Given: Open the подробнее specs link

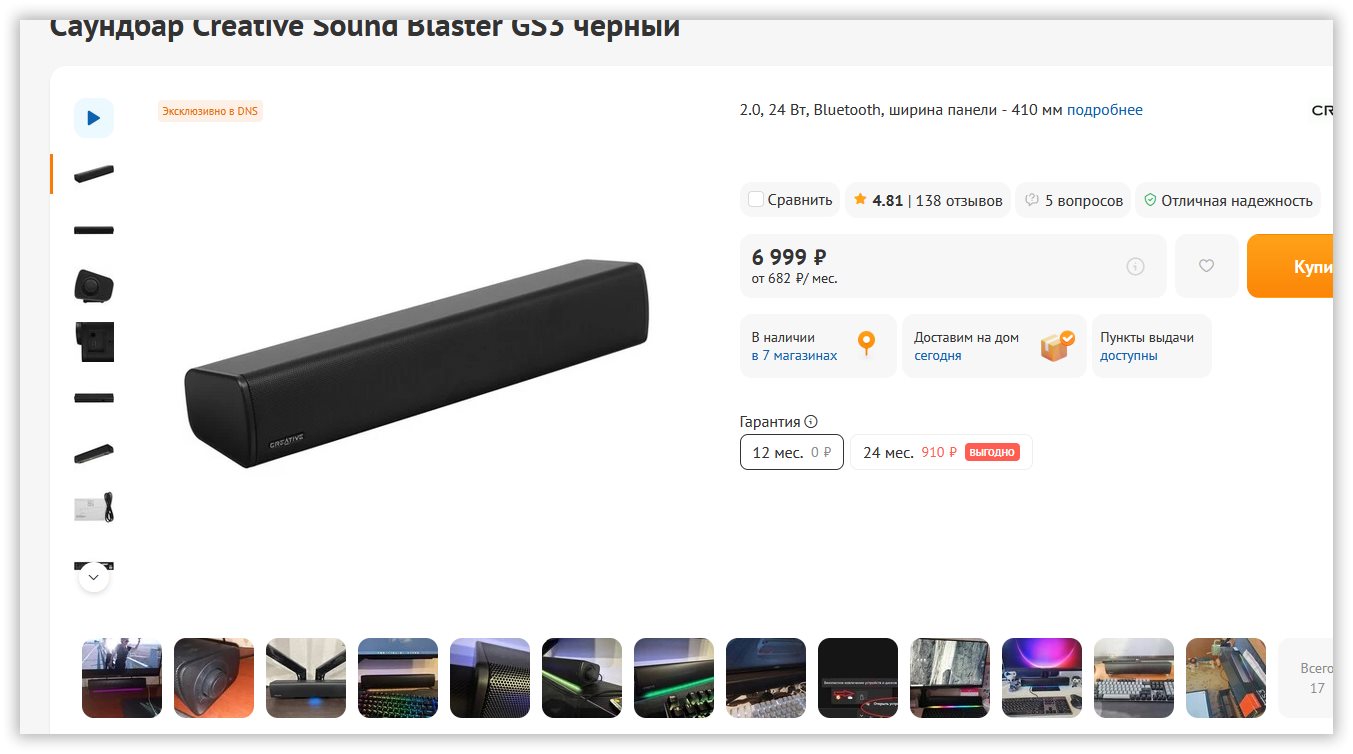Looking at the screenshot, I should click(1104, 110).
